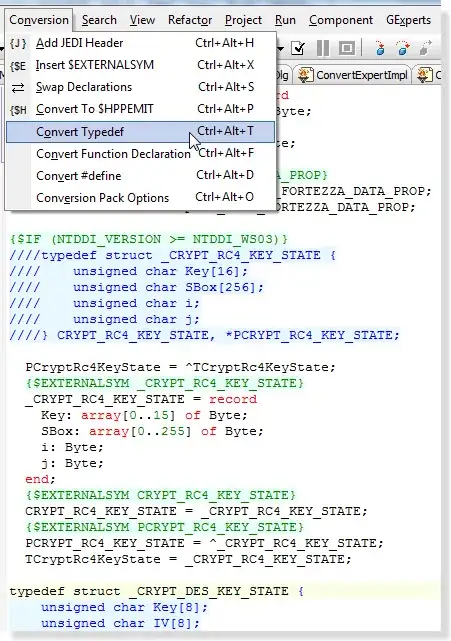
Task: Click the Program Reset stop icon
Action: coord(347,48)
